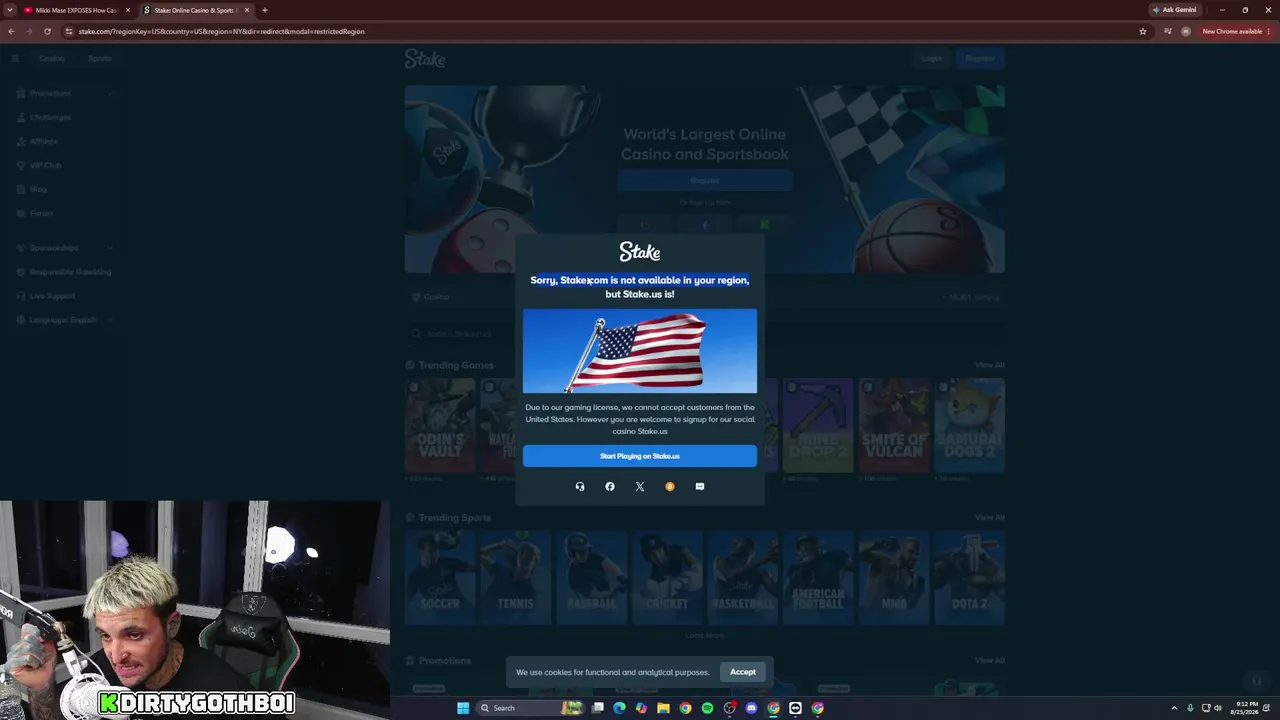The height and width of the screenshot is (720, 1280).
Task: Open Affiliate in the sidebar
Action: coord(44,141)
